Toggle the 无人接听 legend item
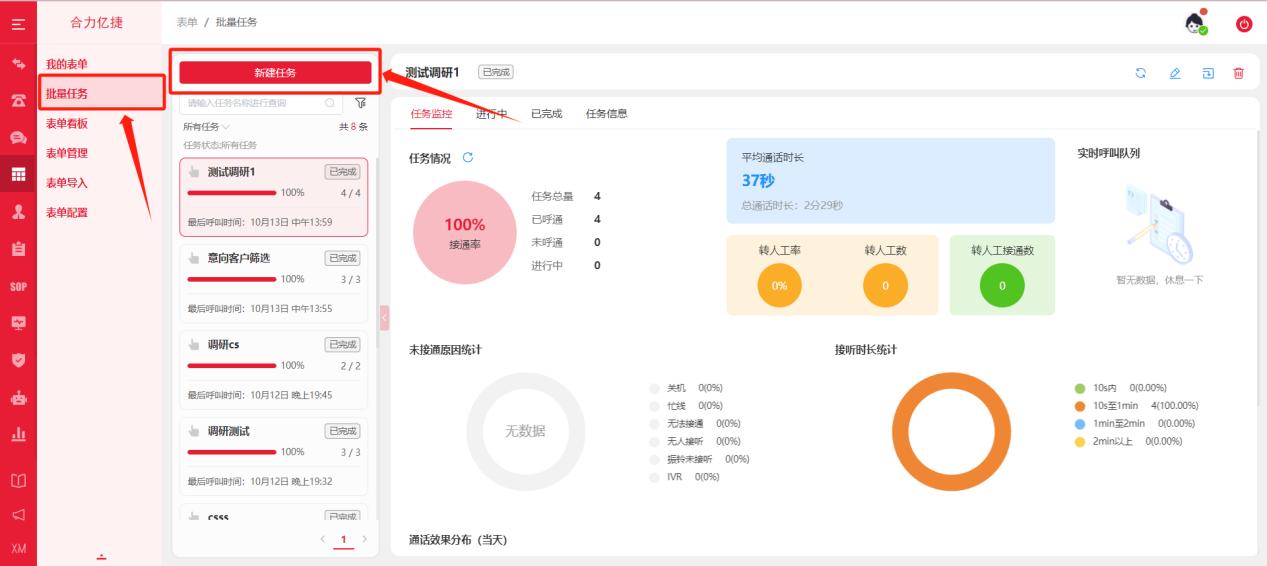The image size is (1267, 566). (x=694, y=441)
